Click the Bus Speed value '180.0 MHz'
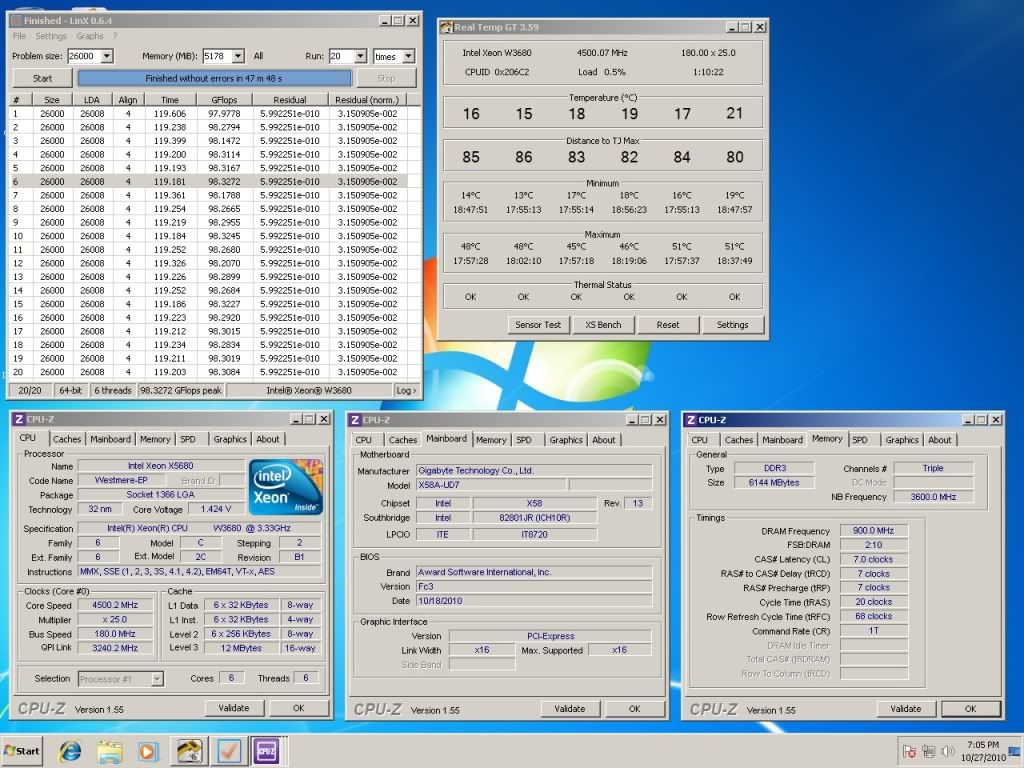Viewport: 1024px width, 768px height. [x=115, y=634]
